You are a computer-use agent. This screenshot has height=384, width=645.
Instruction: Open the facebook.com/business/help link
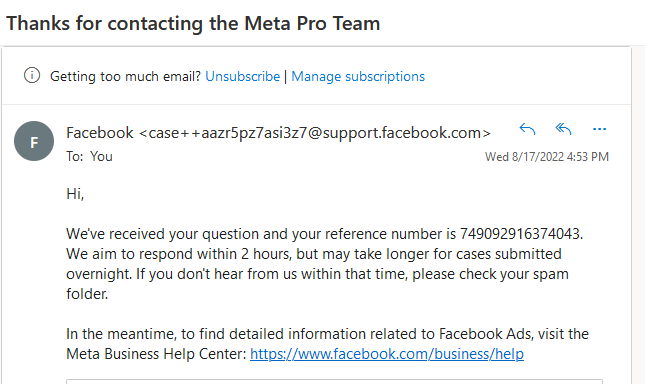[x=387, y=354]
